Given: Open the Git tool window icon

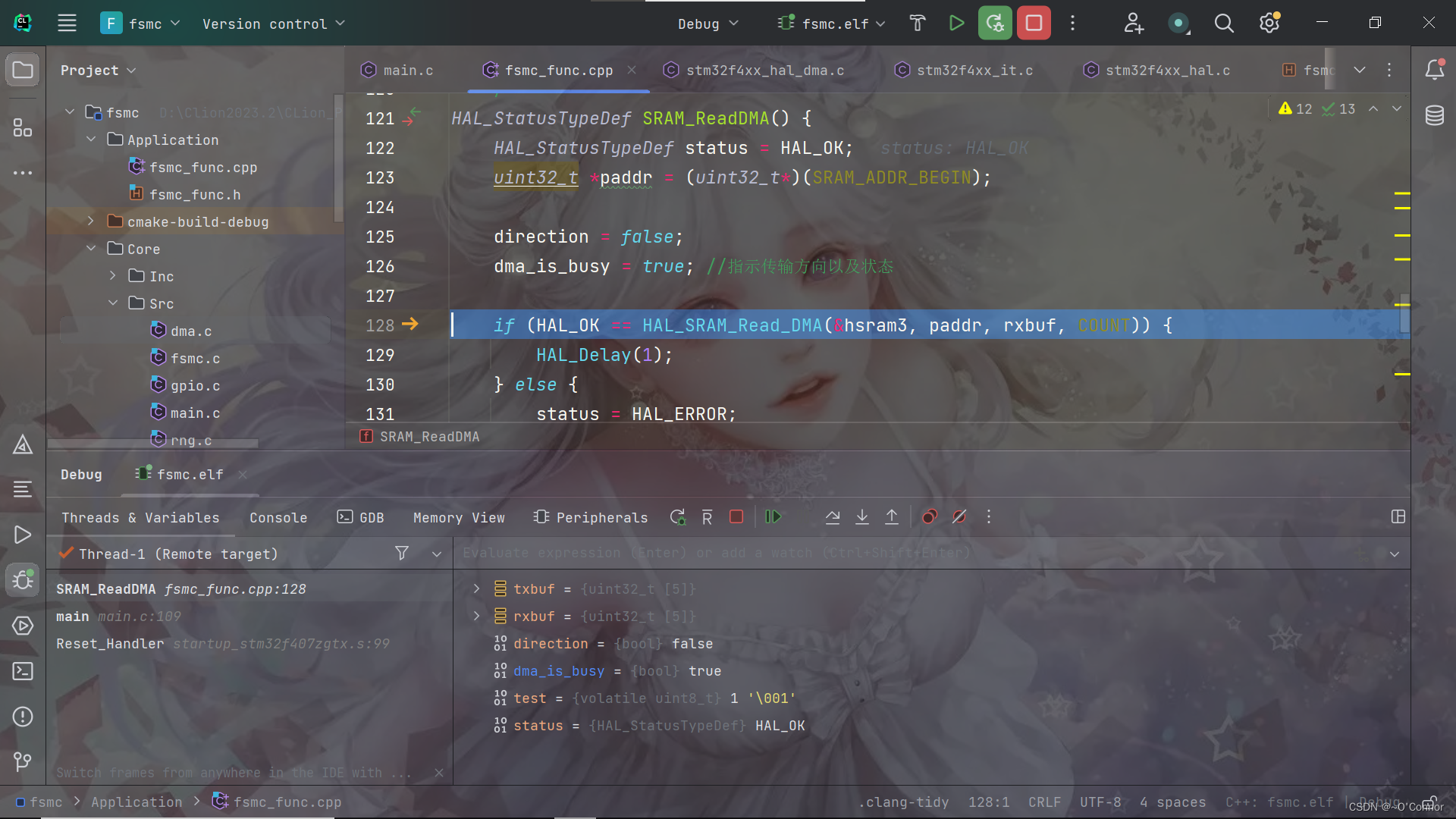Looking at the screenshot, I should 23,761.
